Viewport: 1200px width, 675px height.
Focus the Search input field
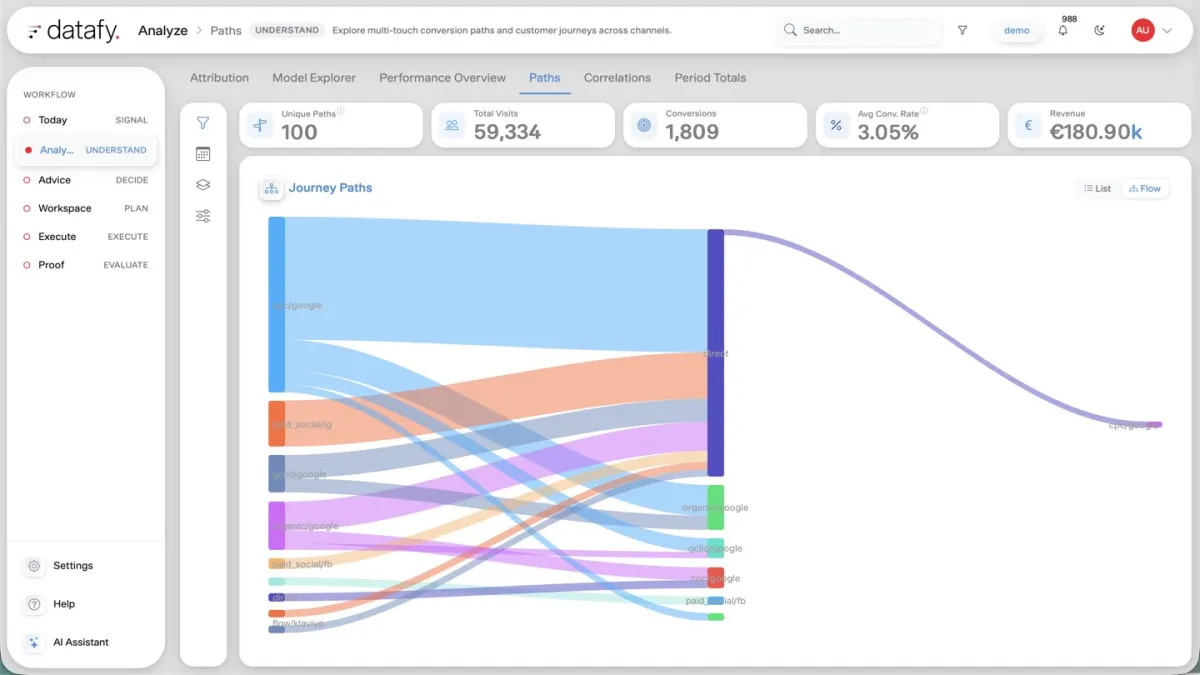[x=859, y=30]
